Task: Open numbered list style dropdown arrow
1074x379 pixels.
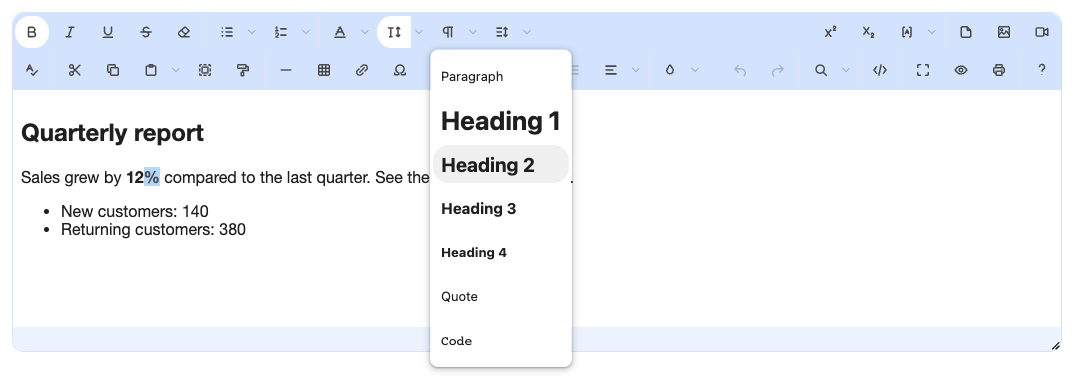Action: click(x=305, y=32)
